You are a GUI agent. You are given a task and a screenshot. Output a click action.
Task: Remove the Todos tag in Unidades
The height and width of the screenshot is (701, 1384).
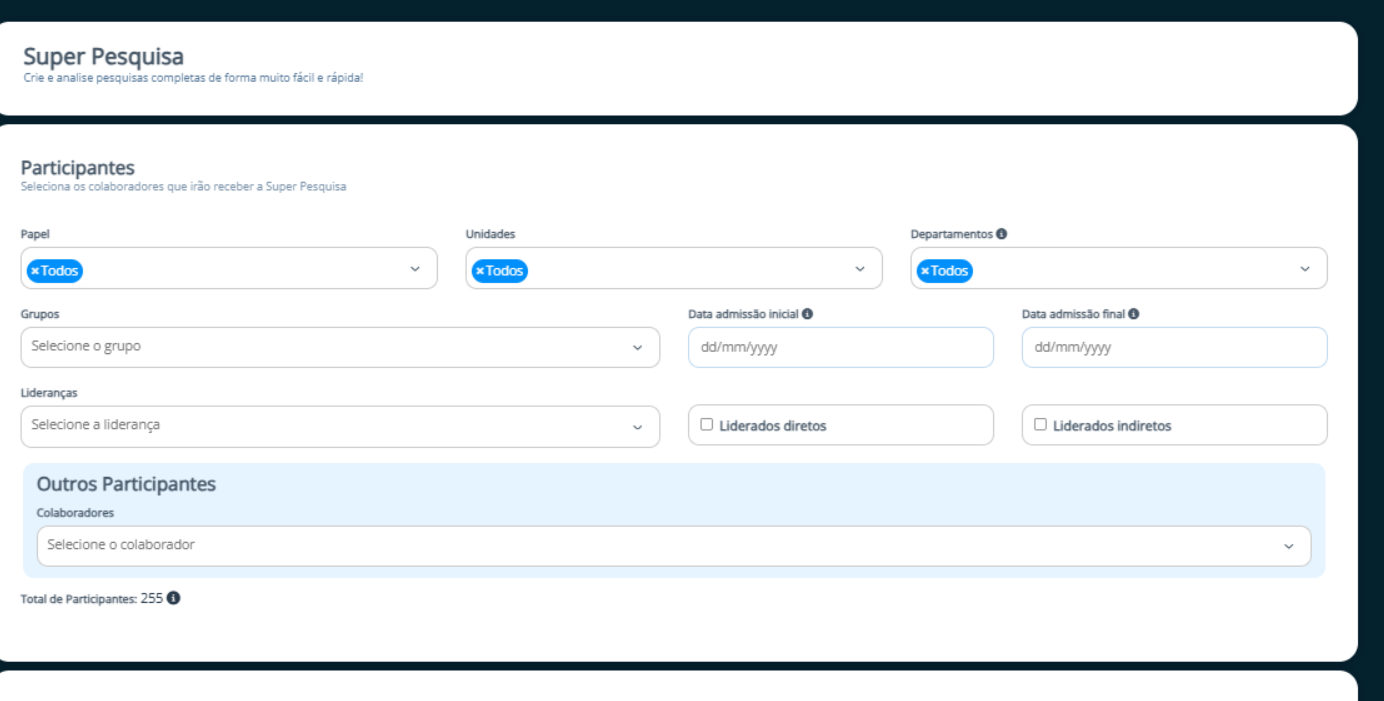(480, 271)
